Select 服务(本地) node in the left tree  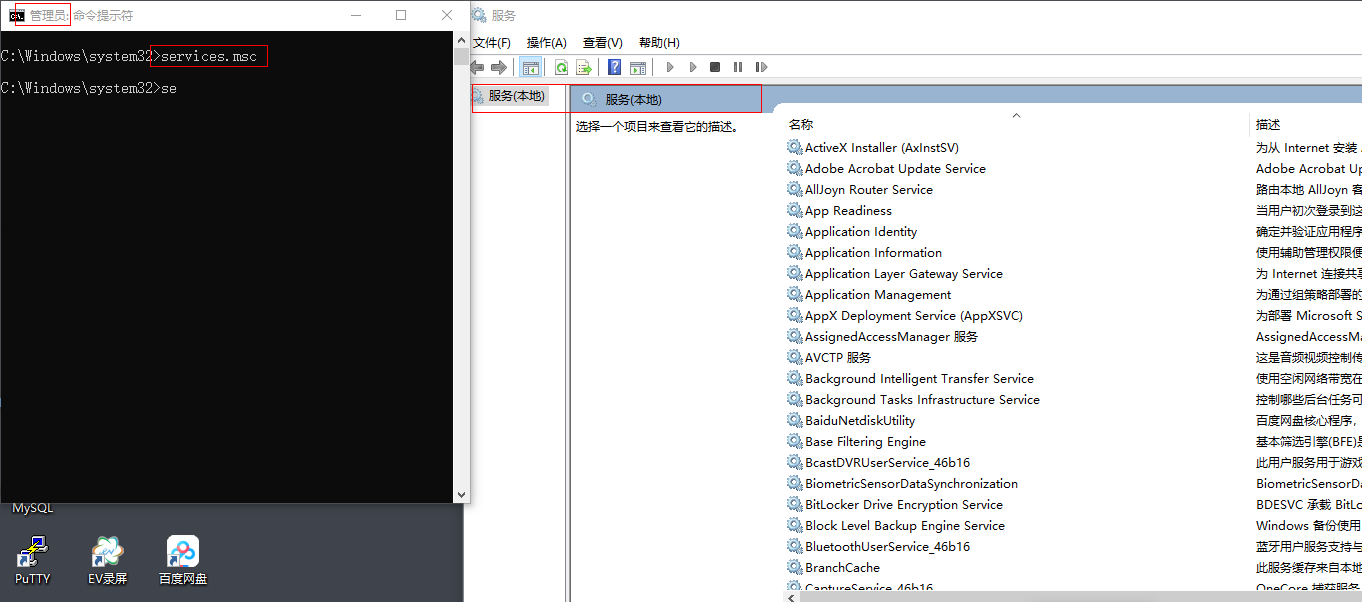tap(516, 96)
